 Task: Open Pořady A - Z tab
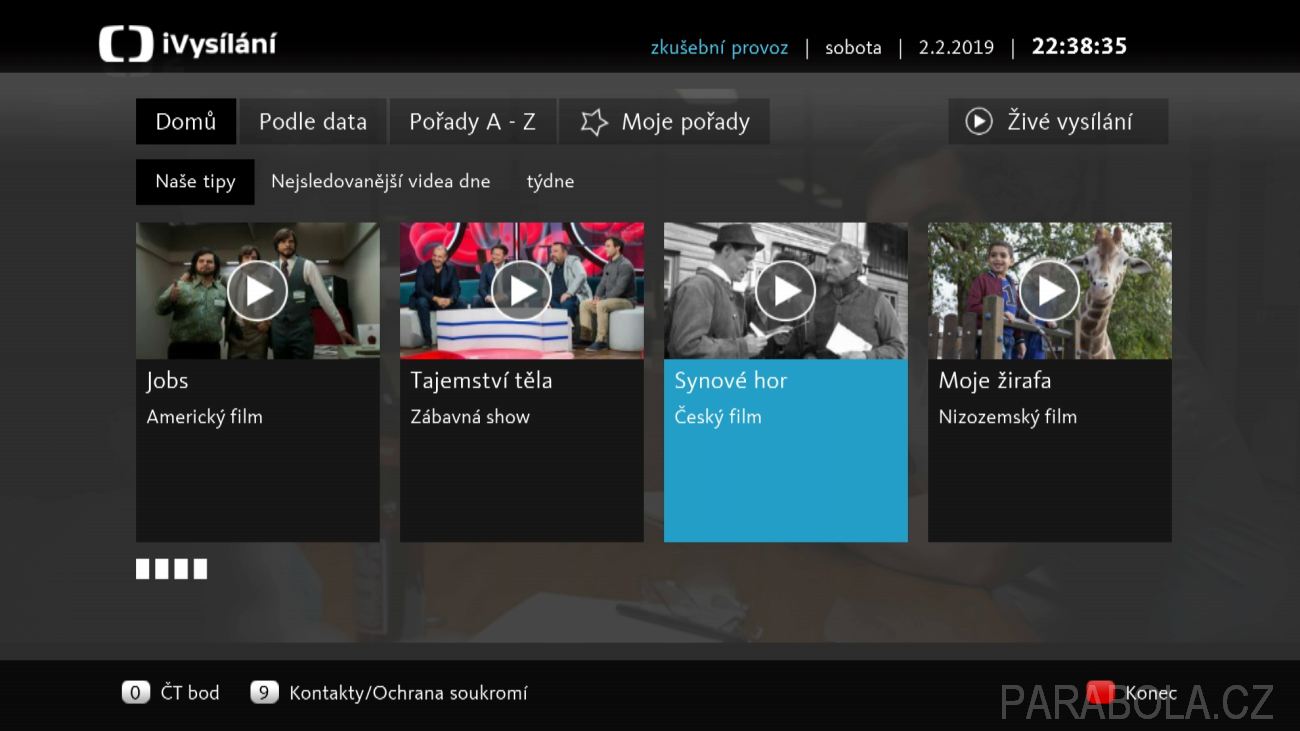(x=473, y=122)
